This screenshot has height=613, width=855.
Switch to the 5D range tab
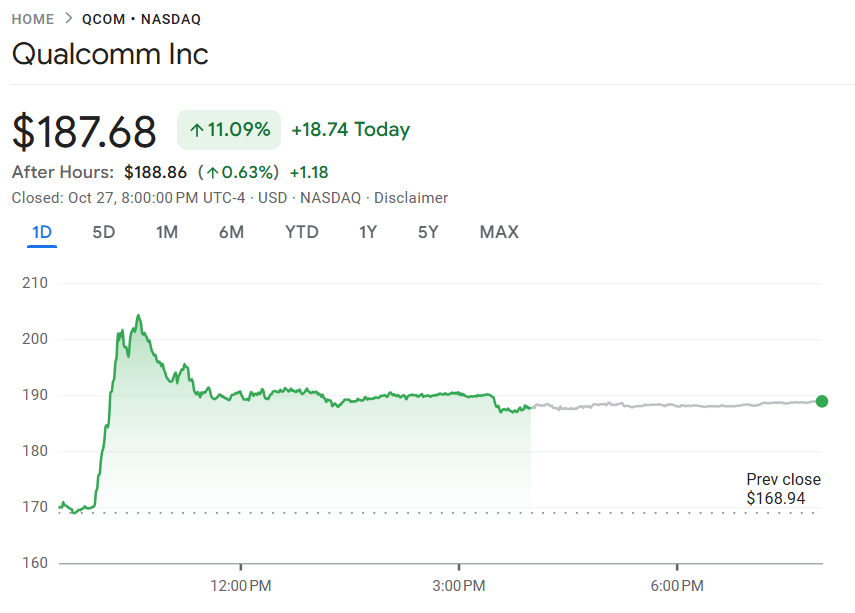[x=104, y=232]
